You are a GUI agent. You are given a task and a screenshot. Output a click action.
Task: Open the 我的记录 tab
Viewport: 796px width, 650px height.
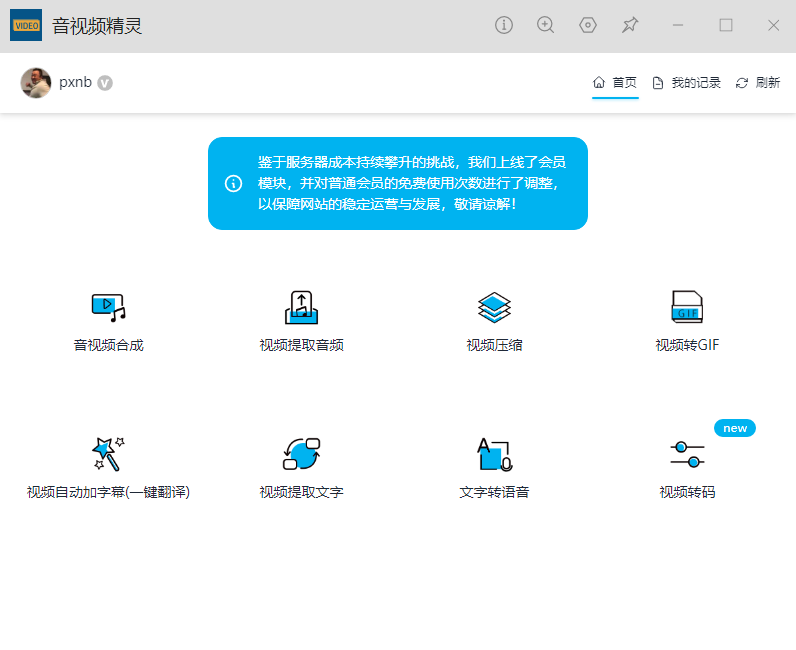point(686,83)
